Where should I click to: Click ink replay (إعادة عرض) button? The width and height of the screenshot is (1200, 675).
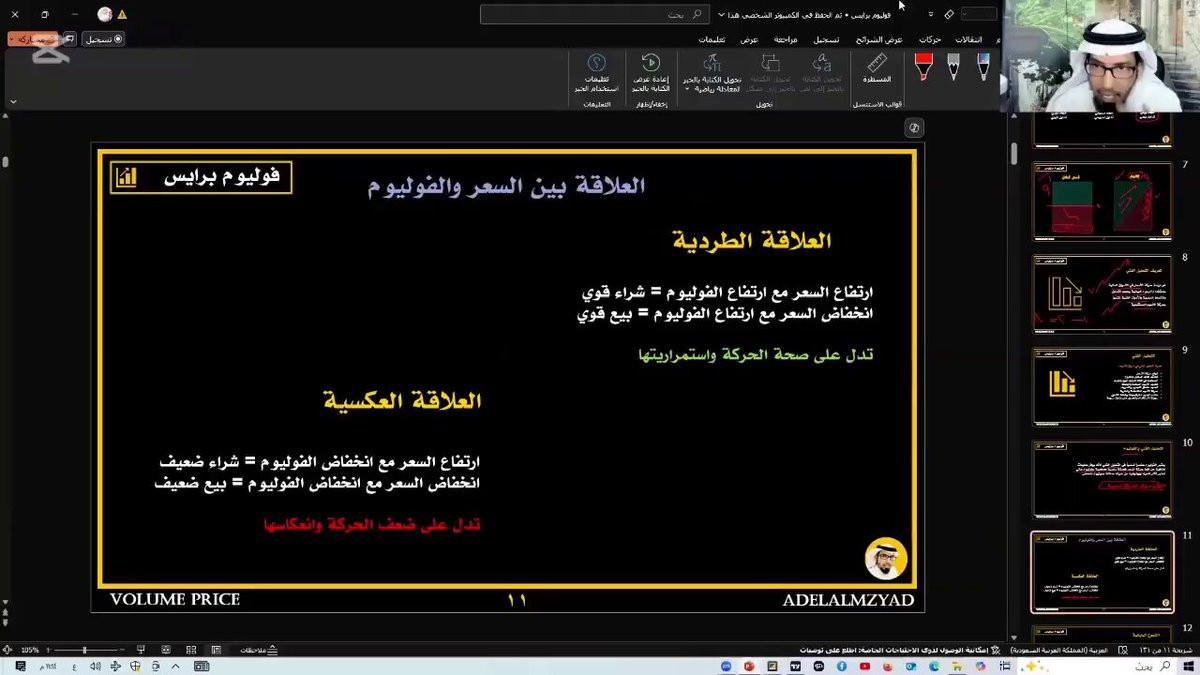click(x=650, y=72)
